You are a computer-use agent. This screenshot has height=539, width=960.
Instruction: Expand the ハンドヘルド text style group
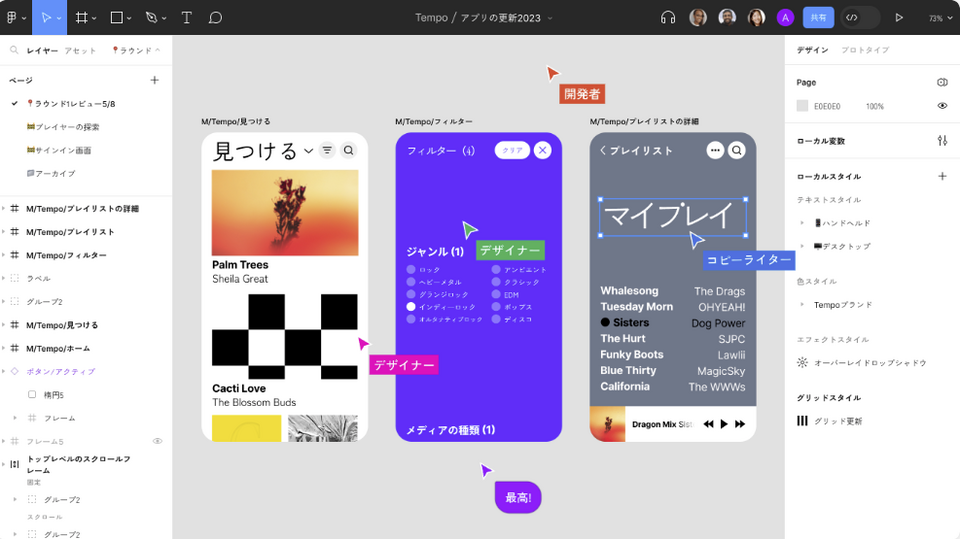(x=802, y=223)
